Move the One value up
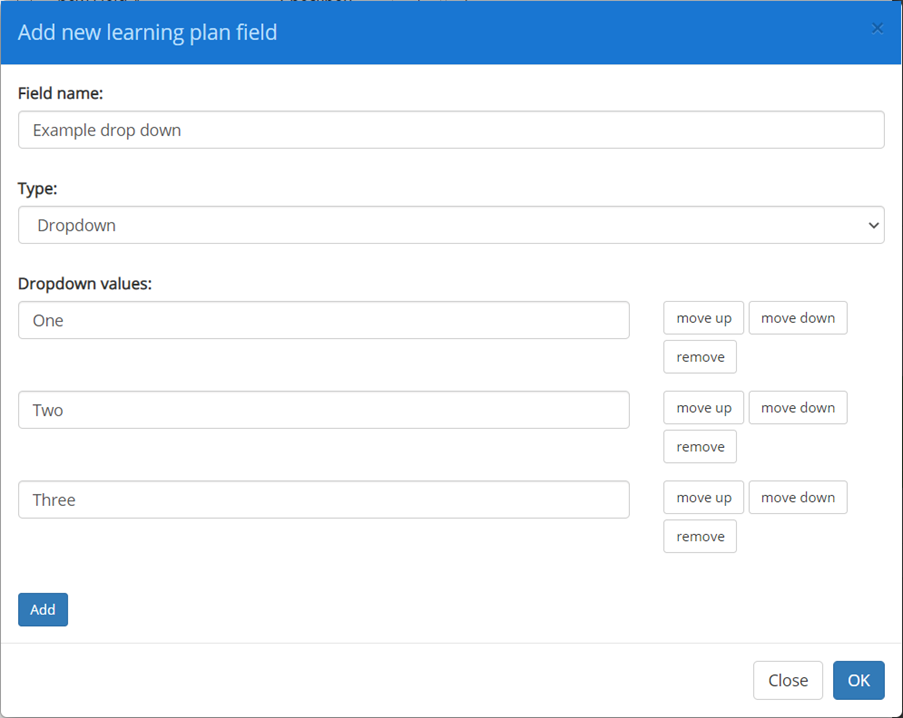The height and width of the screenshot is (718, 903). 703,317
